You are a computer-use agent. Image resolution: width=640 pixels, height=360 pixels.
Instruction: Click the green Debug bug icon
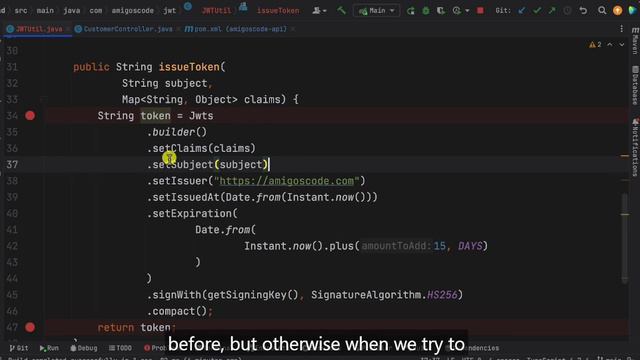pyautogui.click(x=426, y=11)
